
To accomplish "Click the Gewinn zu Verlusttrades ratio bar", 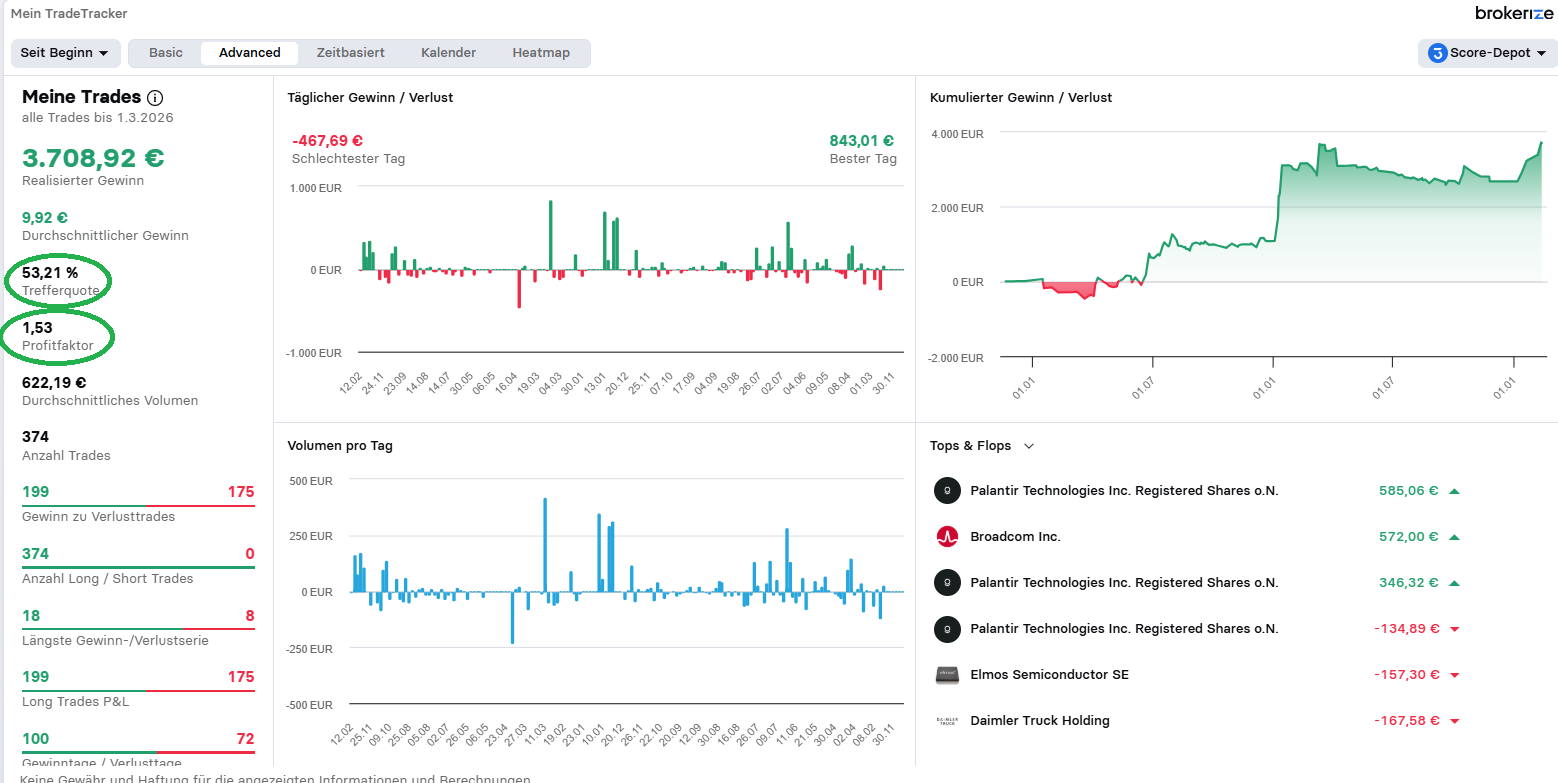I will click(x=138, y=507).
